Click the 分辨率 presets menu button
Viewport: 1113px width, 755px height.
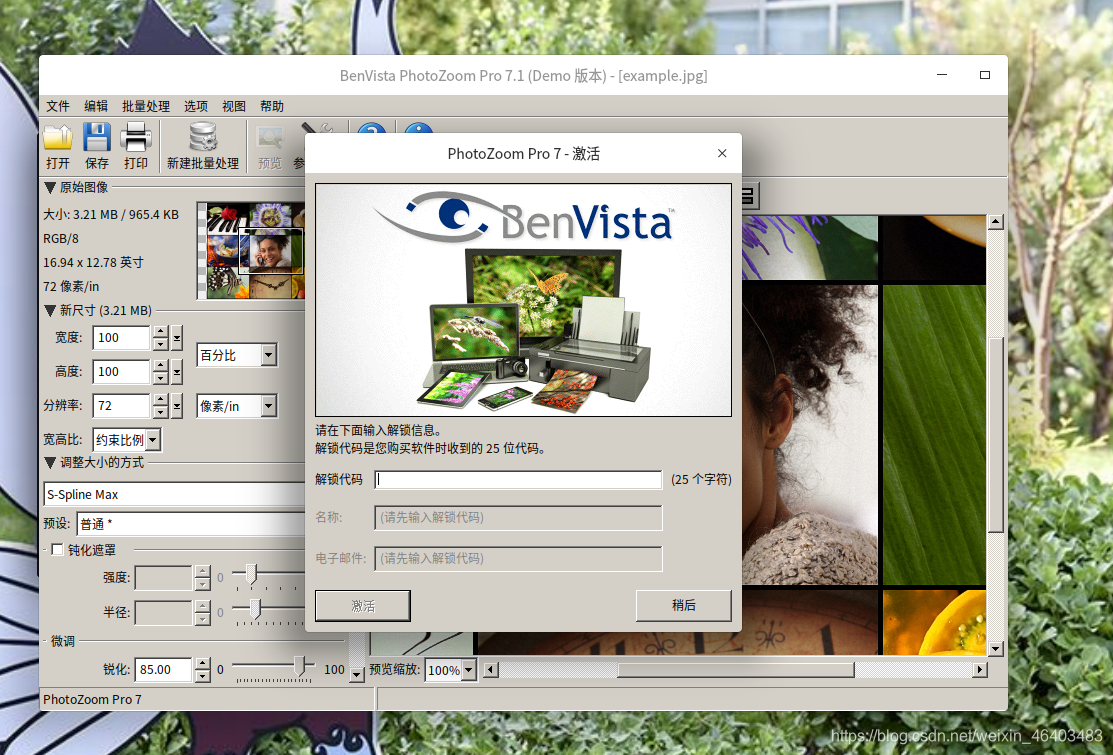177,406
